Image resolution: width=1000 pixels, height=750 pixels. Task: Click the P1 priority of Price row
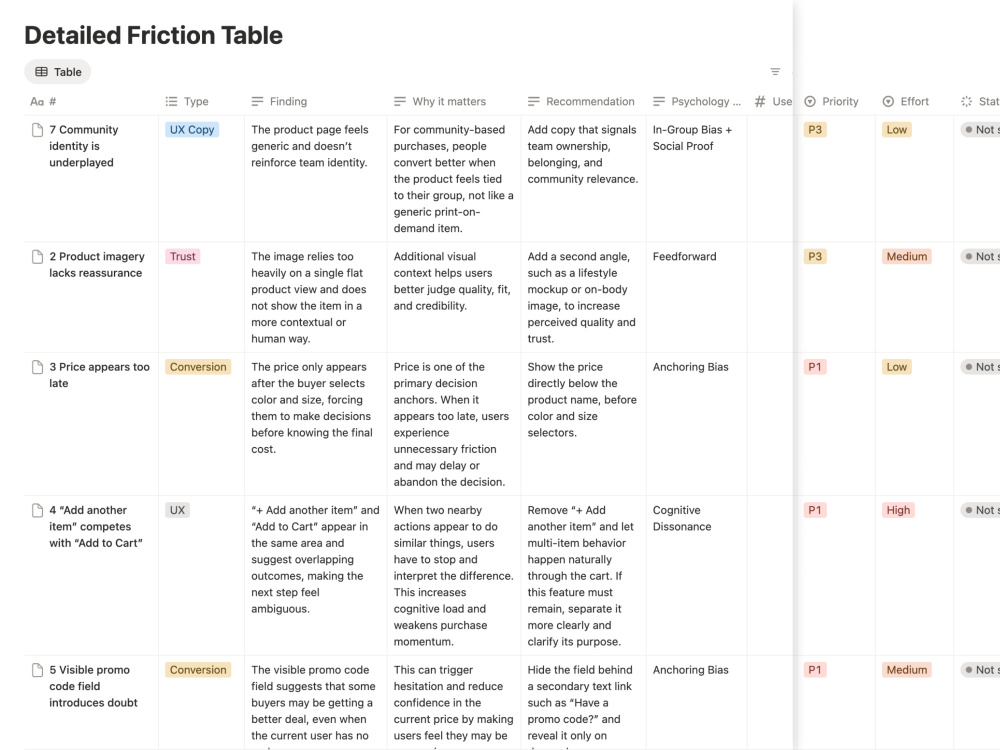[815, 367]
